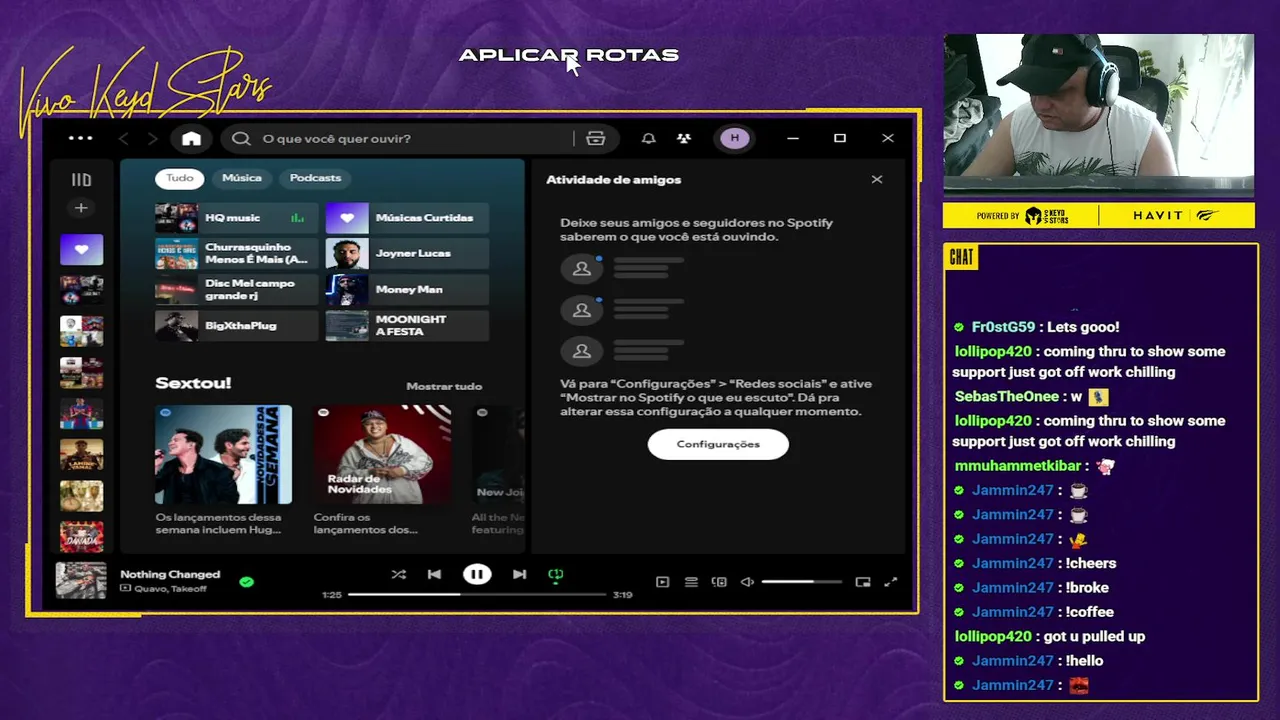This screenshot has width=1280, height=720.
Task: Skip to previous track
Action: tap(434, 574)
